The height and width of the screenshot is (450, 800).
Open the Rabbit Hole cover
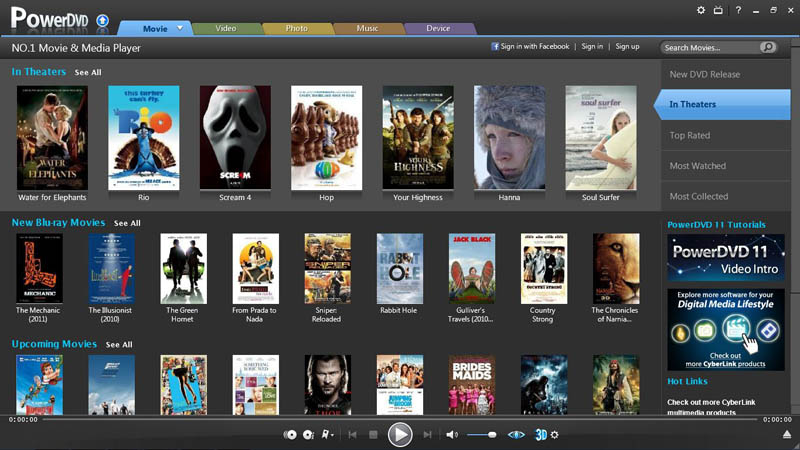click(399, 269)
